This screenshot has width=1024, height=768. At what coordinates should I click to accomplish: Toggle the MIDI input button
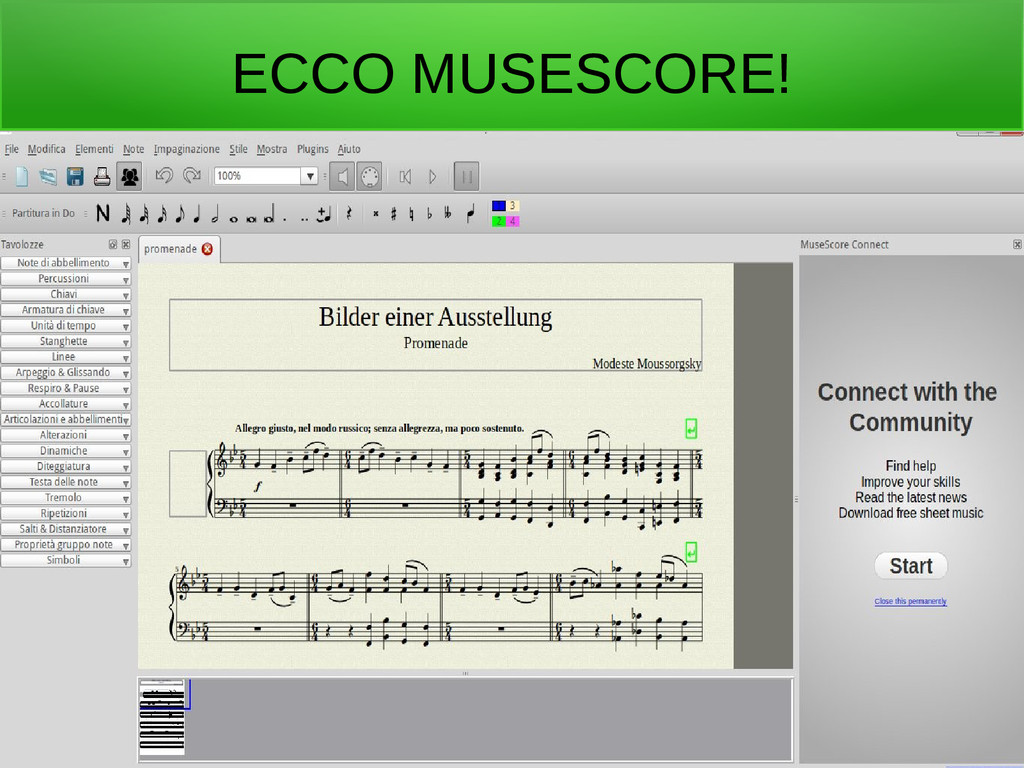(369, 176)
